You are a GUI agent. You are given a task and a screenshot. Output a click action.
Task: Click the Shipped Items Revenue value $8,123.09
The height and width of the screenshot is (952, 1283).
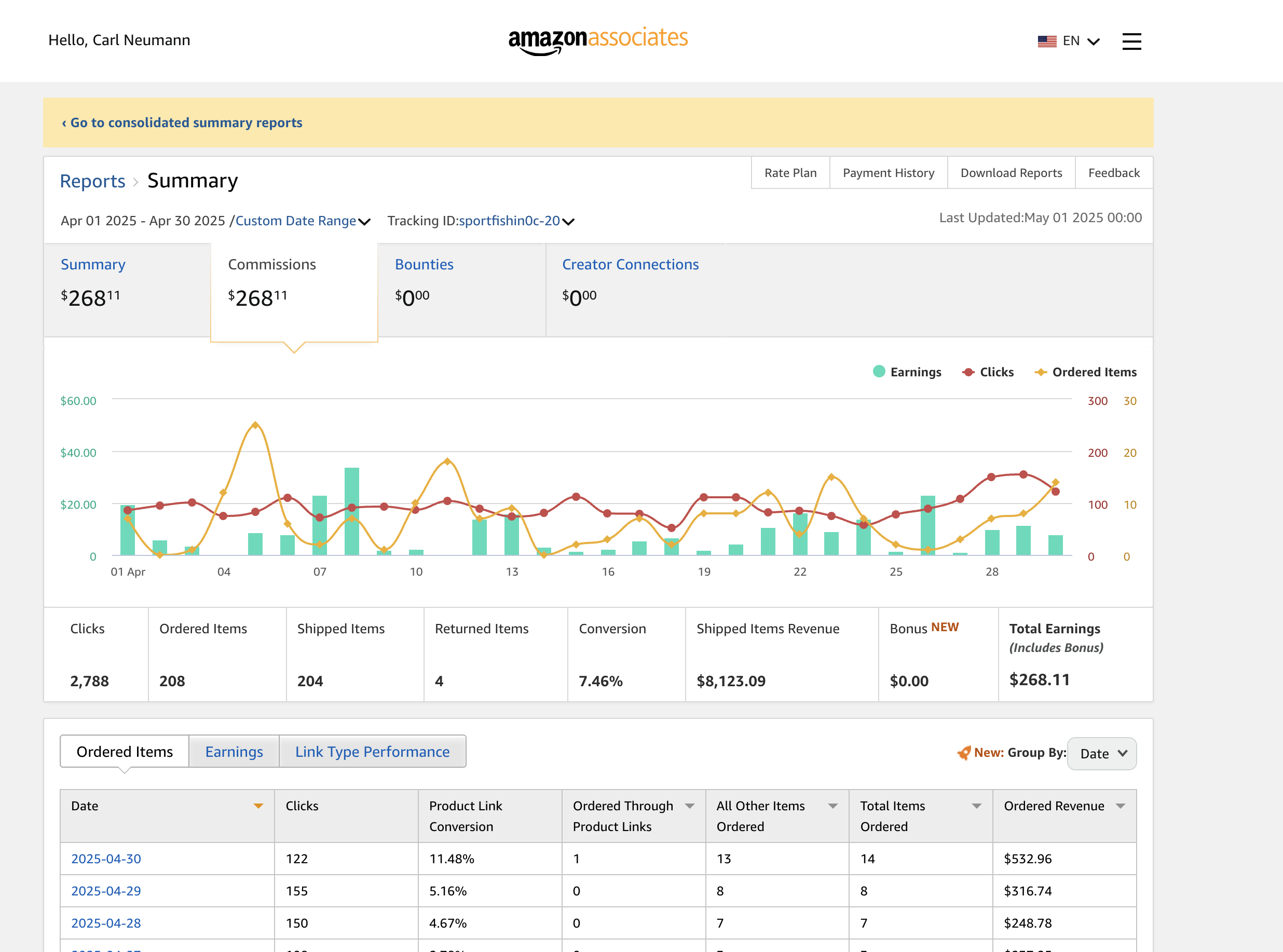[731, 681]
